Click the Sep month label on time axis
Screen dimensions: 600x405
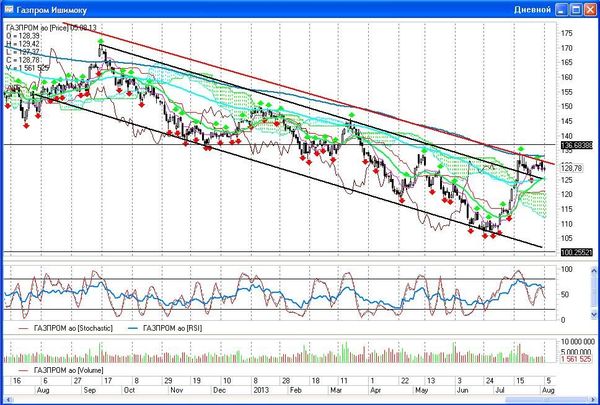click(90, 390)
